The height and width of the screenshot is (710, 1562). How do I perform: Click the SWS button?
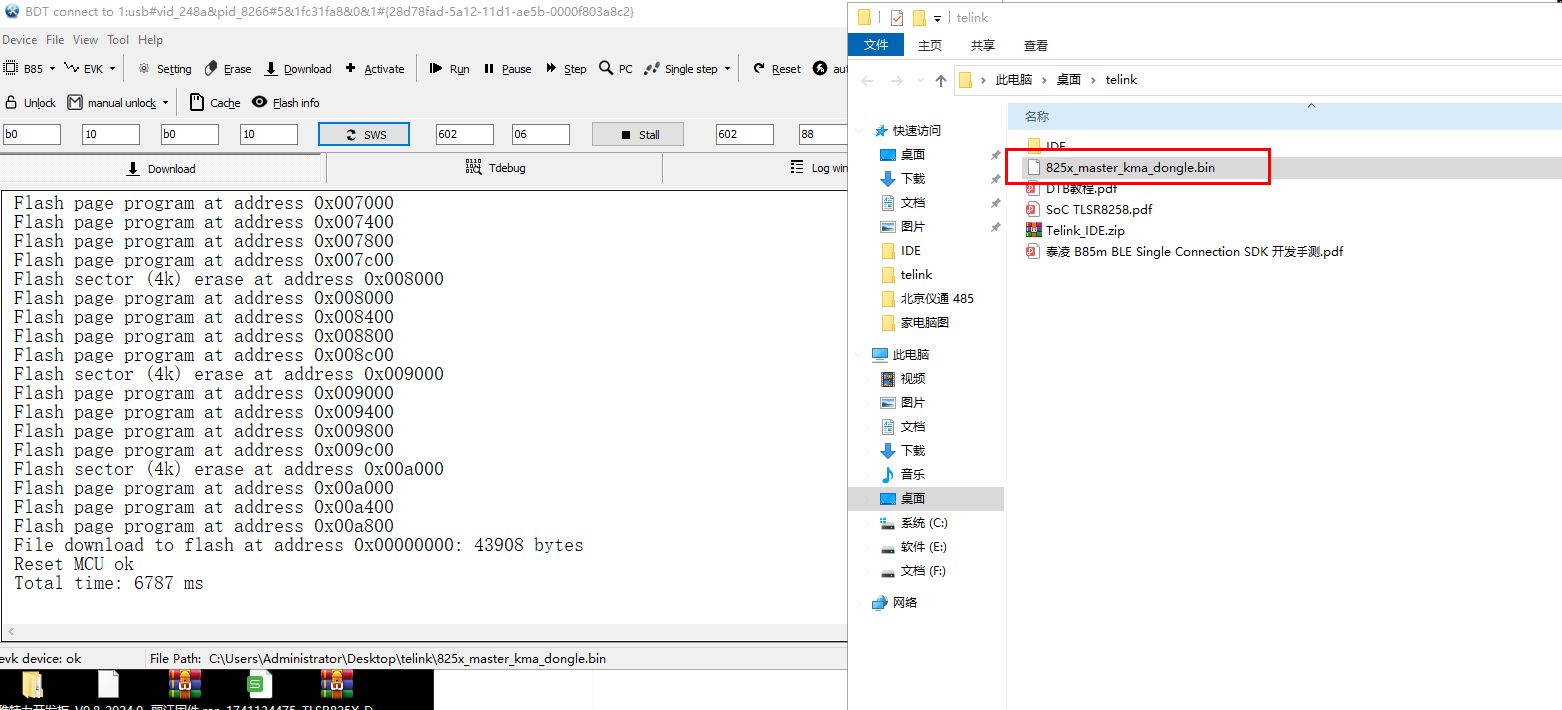click(x=364, y=135)
